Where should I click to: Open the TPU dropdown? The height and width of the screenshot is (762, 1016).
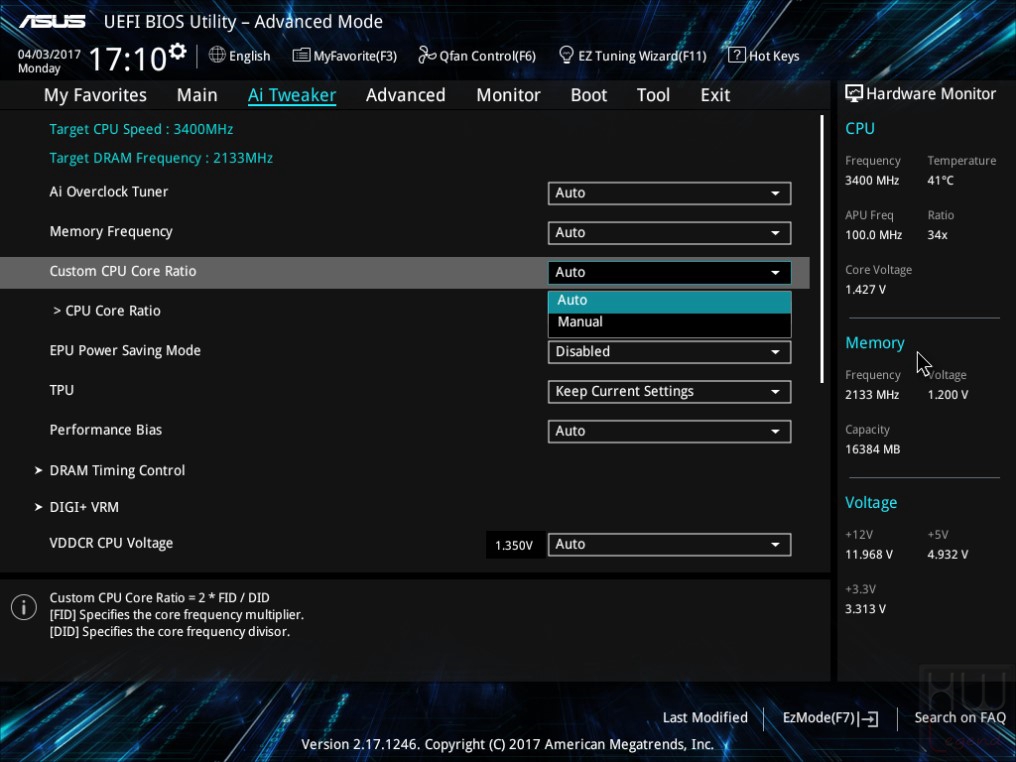click(x=669, y=391)
